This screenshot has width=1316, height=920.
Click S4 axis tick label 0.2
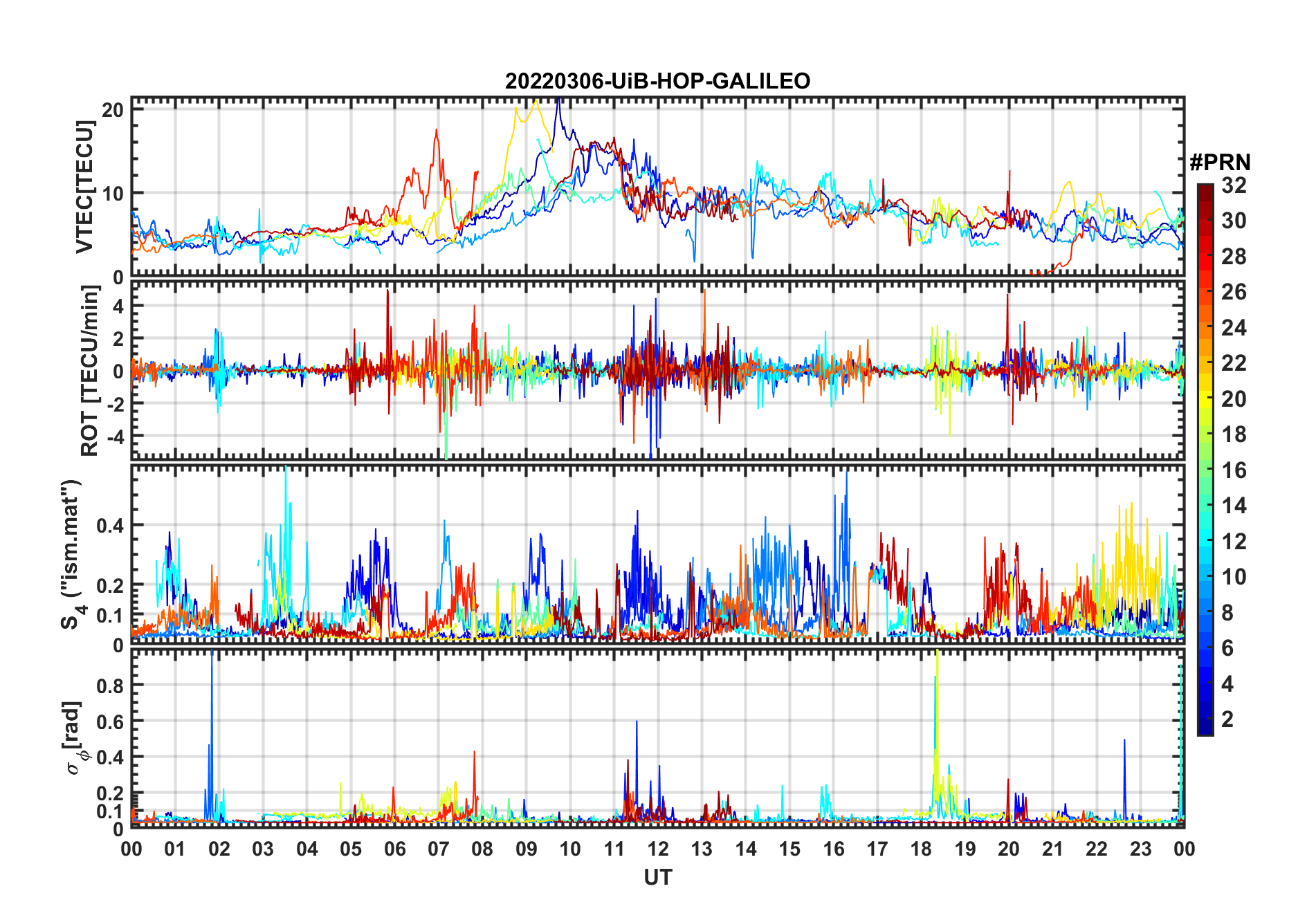pos(111,585)
